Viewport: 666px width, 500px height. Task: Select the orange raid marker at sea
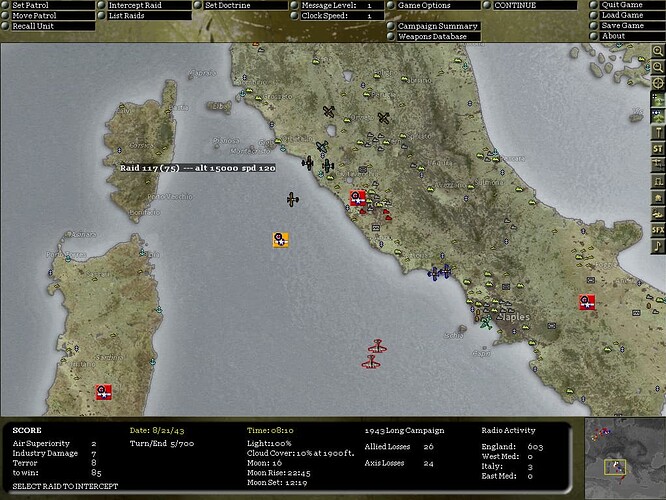tap(281, 239)
